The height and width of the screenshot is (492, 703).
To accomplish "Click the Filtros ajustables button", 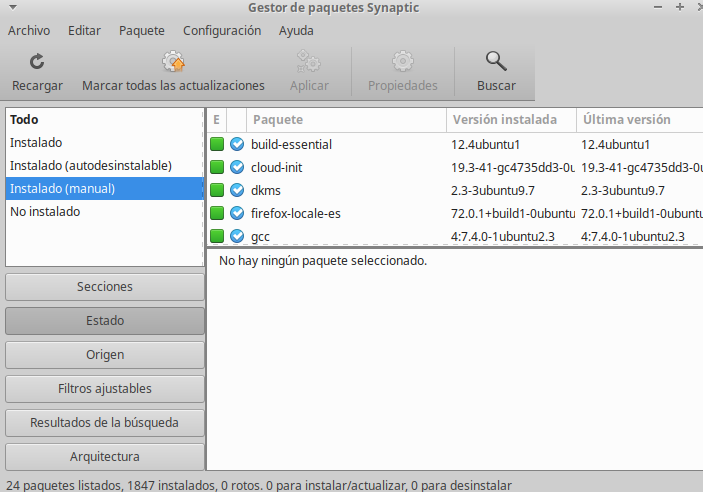I will [x=105, y=389].
